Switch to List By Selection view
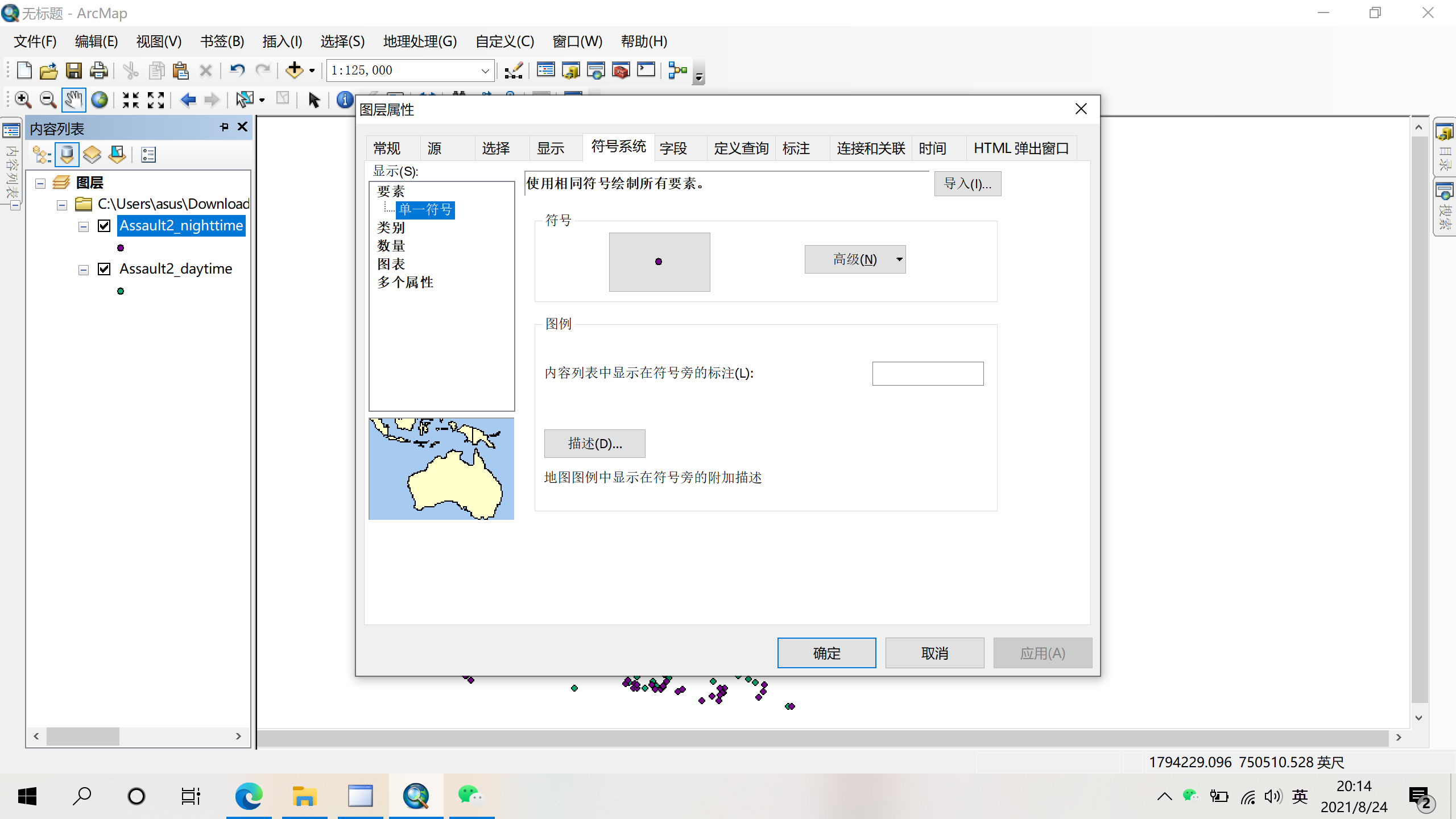The height and width of the screenshot is (819, 1456). coord(117,155)
